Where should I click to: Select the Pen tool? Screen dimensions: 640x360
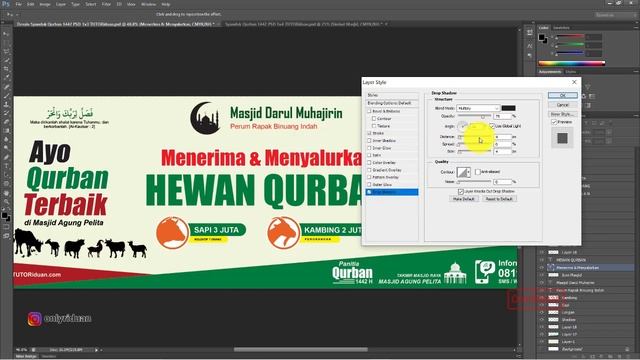click(6, 157)
